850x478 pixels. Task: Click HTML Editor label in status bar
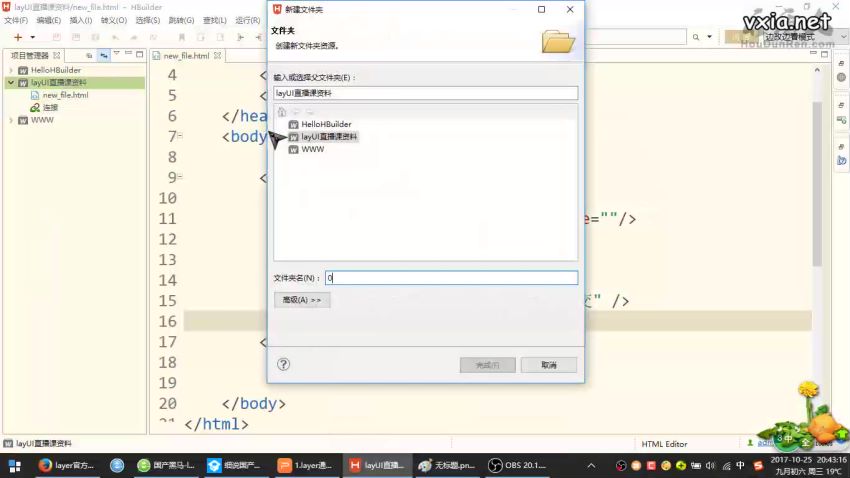(x=664, y=444)
